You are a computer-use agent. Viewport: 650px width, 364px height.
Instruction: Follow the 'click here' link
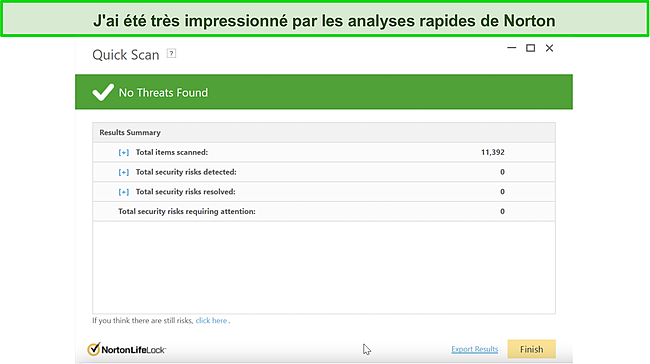click(211, 320)
